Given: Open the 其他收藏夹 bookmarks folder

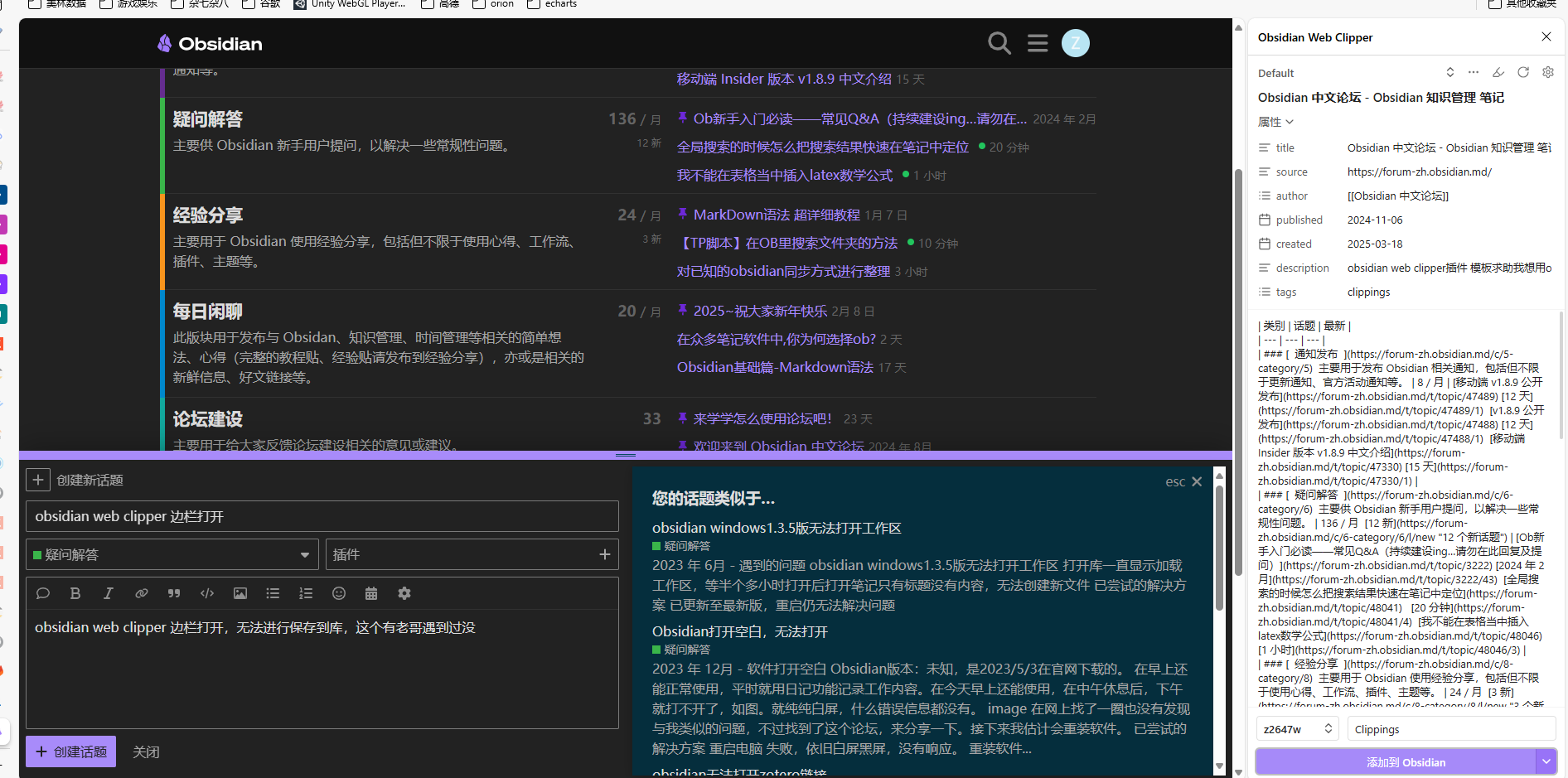Looking at the screenshot, I should click(x=1523, y=4).
